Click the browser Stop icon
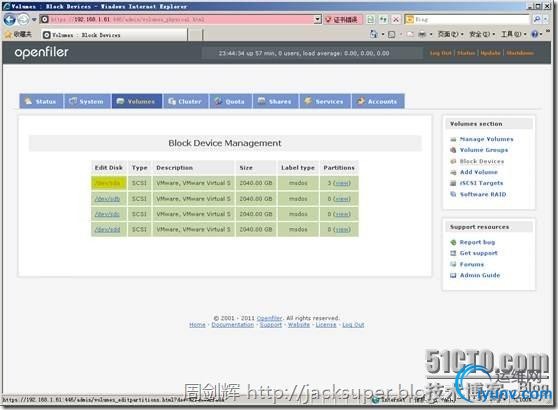Image resolution: width=558 pixels, height=410 pixels. point(396,20)
